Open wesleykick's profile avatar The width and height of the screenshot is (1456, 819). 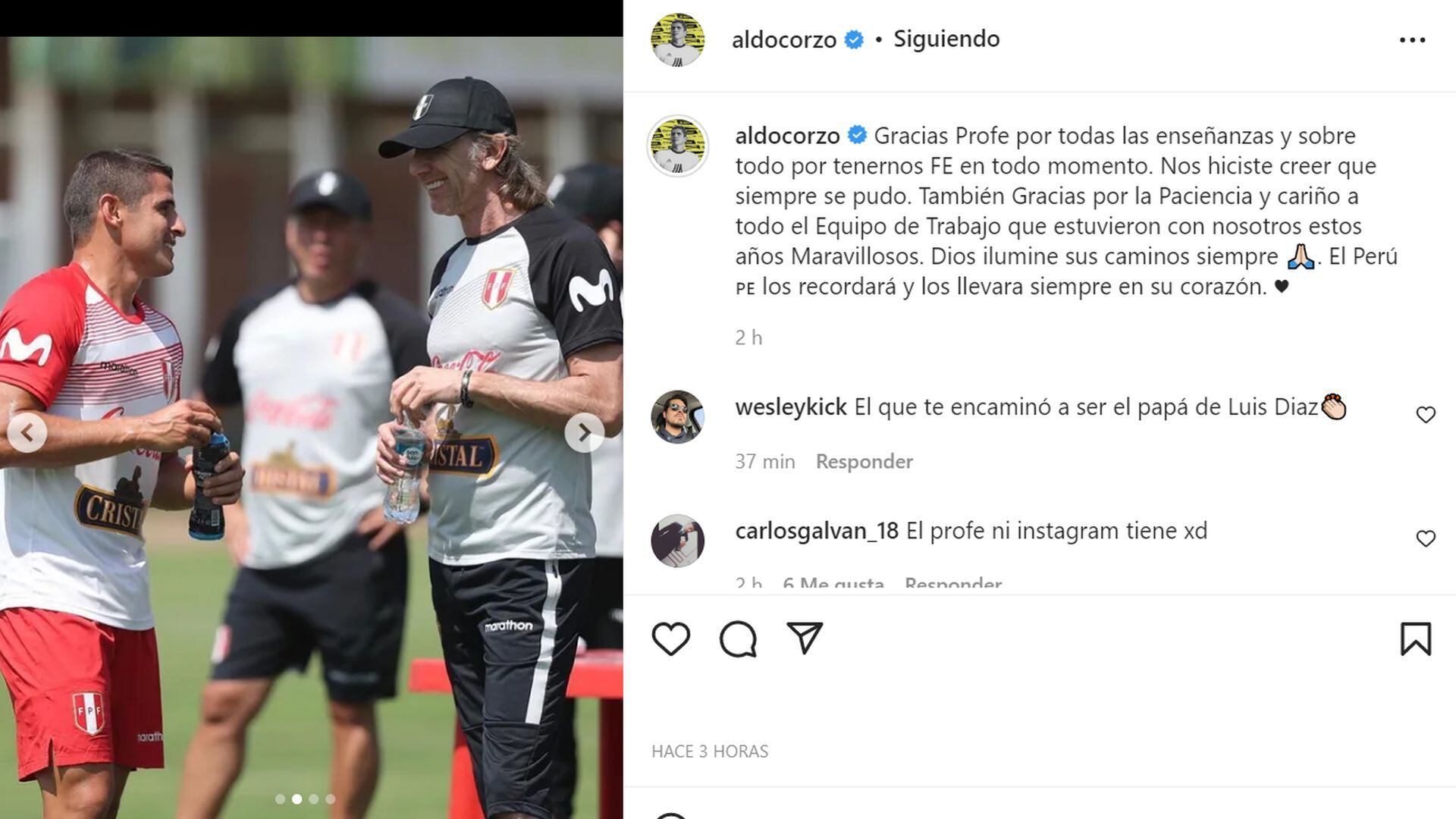pos(677,417)
